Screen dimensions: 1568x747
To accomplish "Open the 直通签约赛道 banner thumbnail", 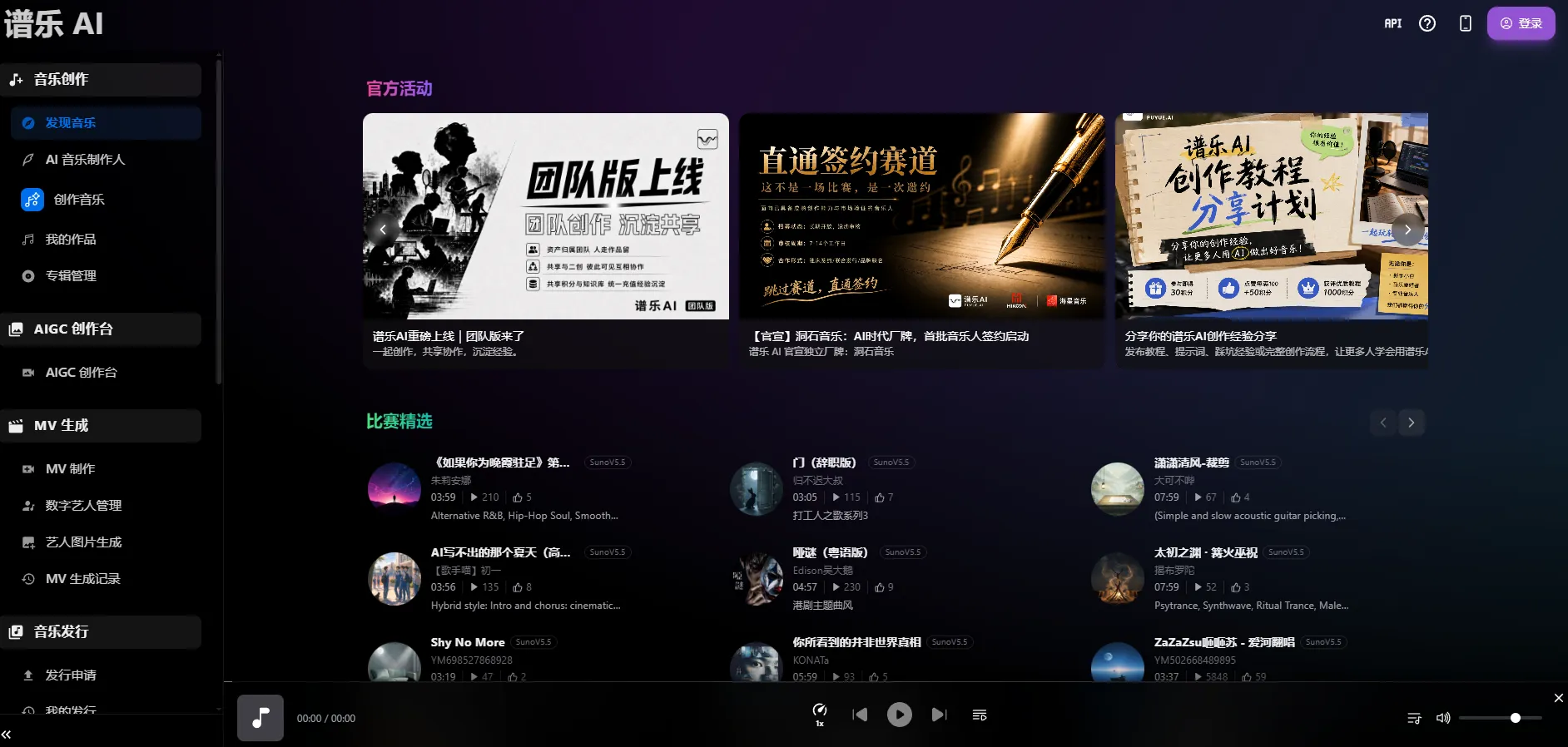I will tap(922, 216).
